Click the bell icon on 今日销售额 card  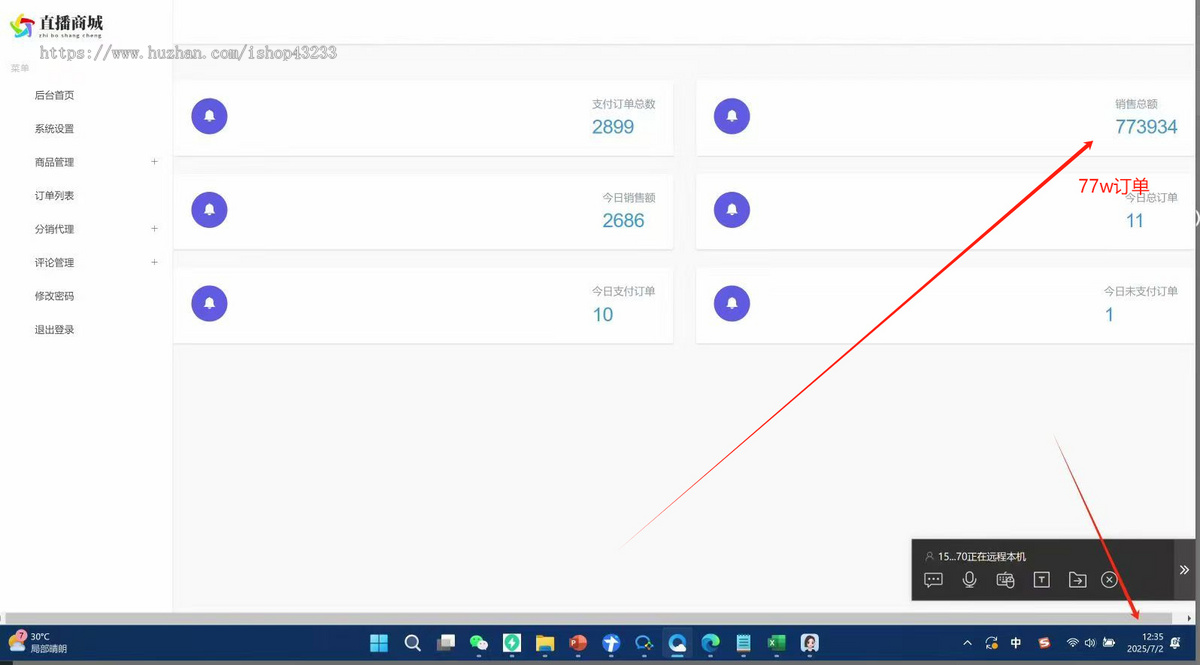click(x=209, y=210)
